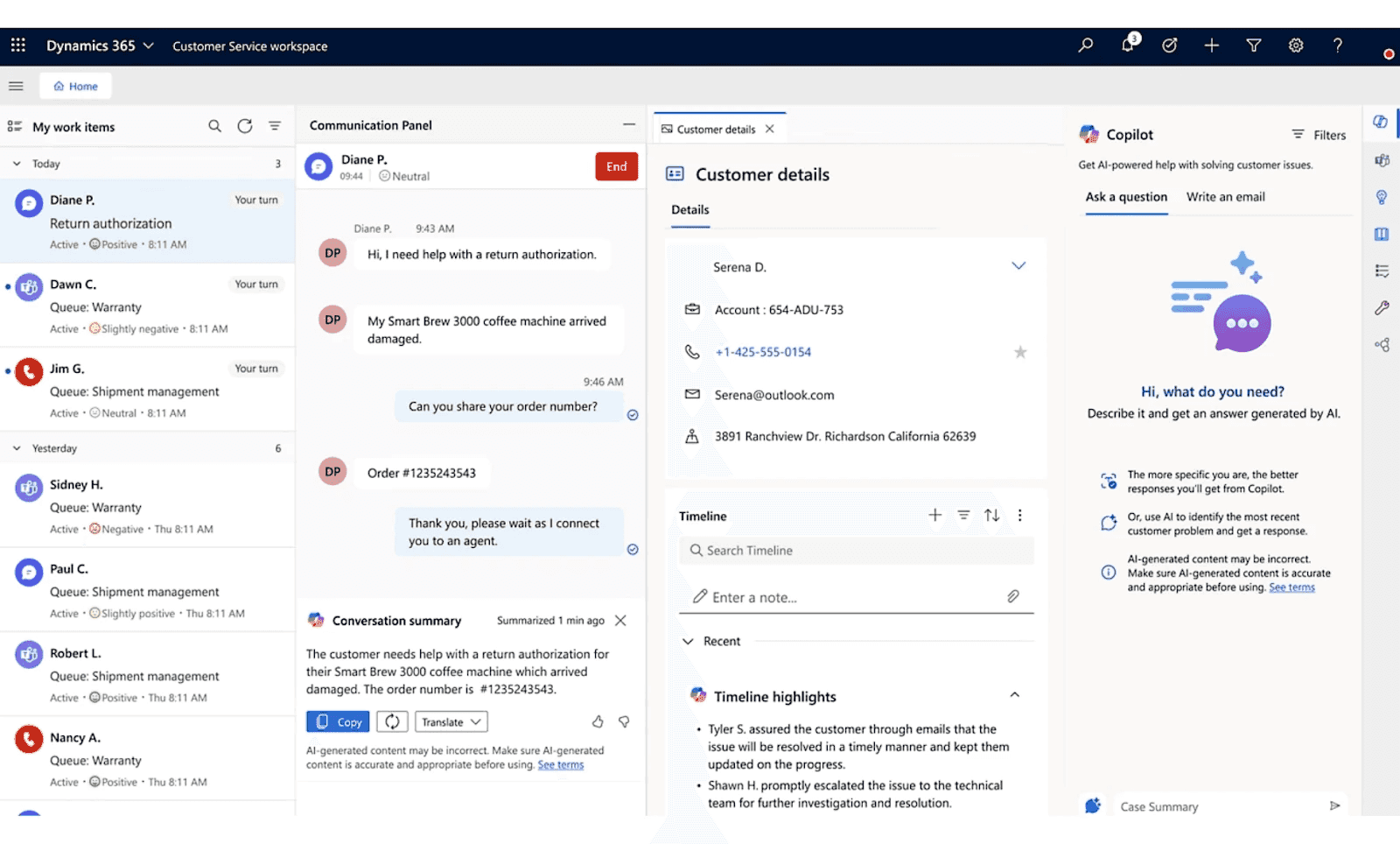Image resolution: width=1400 pixels, height=844 pixels.
Task: Click the notifications bell showing 3 alerts
Action: [x=1127, y=46]
